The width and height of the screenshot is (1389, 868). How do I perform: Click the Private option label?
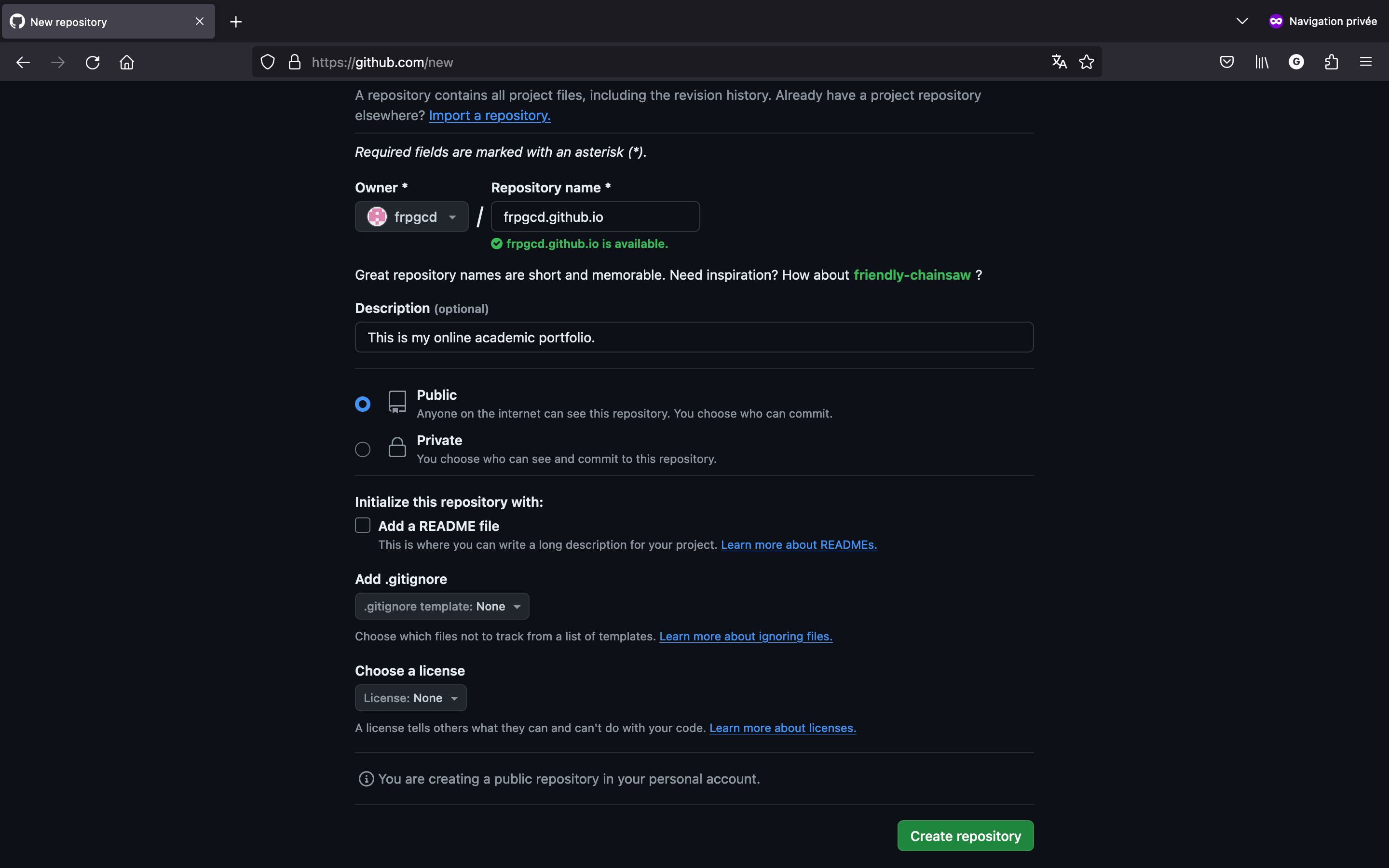point(439,440)
